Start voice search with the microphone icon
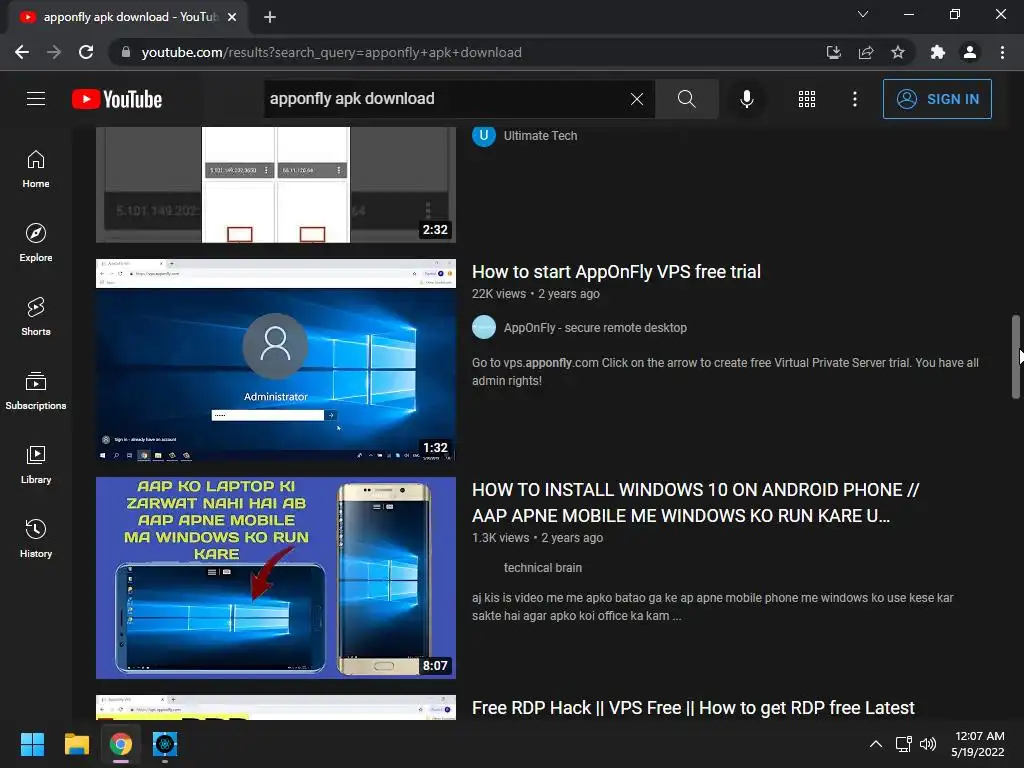 coord(746,99)
